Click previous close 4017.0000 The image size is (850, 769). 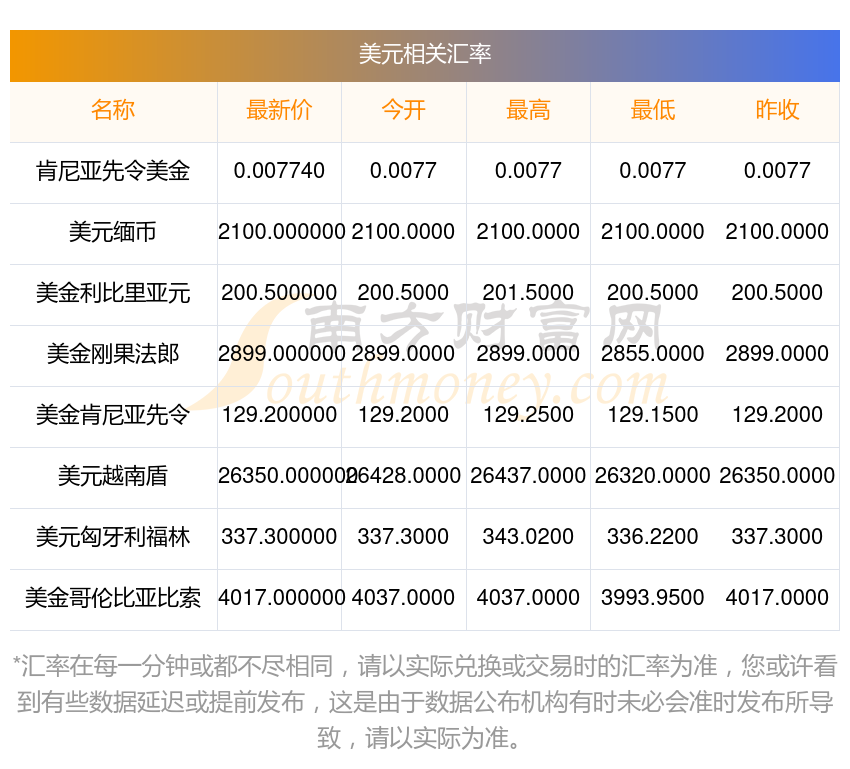(x=777, y=598)
